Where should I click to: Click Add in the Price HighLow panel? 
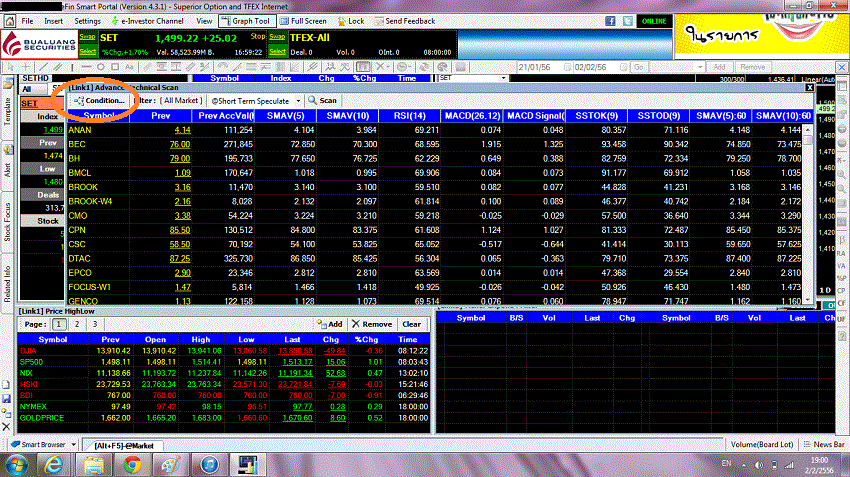tap(330, 324)
